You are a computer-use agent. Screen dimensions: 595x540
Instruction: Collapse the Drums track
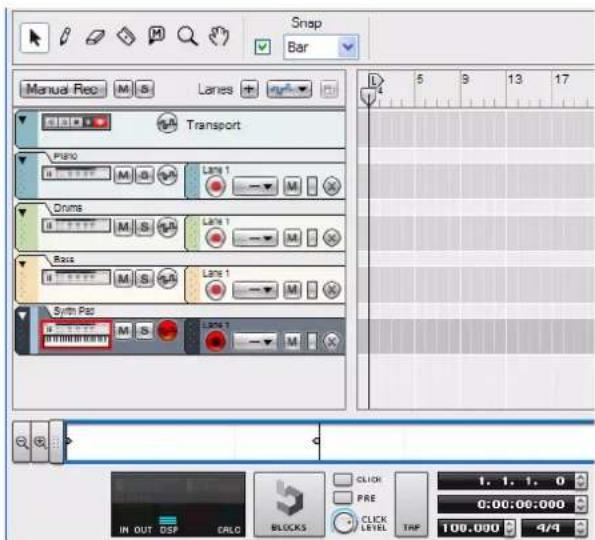[x=23, y=212]
